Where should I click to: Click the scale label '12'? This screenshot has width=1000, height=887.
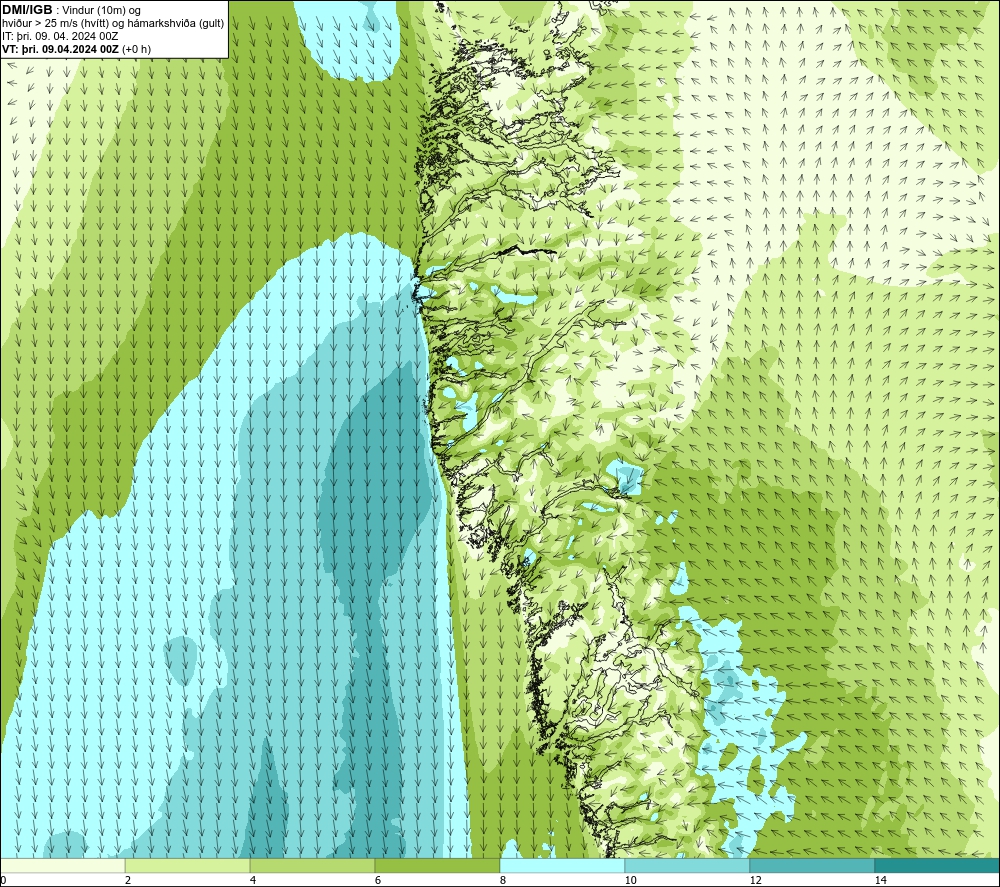pyautogui.click(x=756, y=881)
